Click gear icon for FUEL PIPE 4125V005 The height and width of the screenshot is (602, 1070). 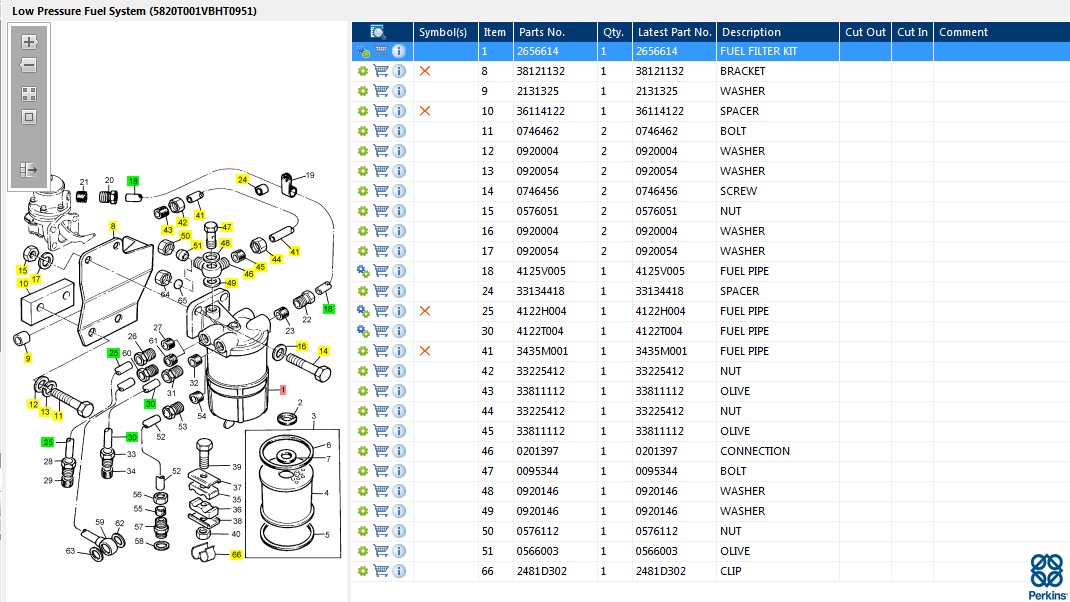(x=363, y=271)
